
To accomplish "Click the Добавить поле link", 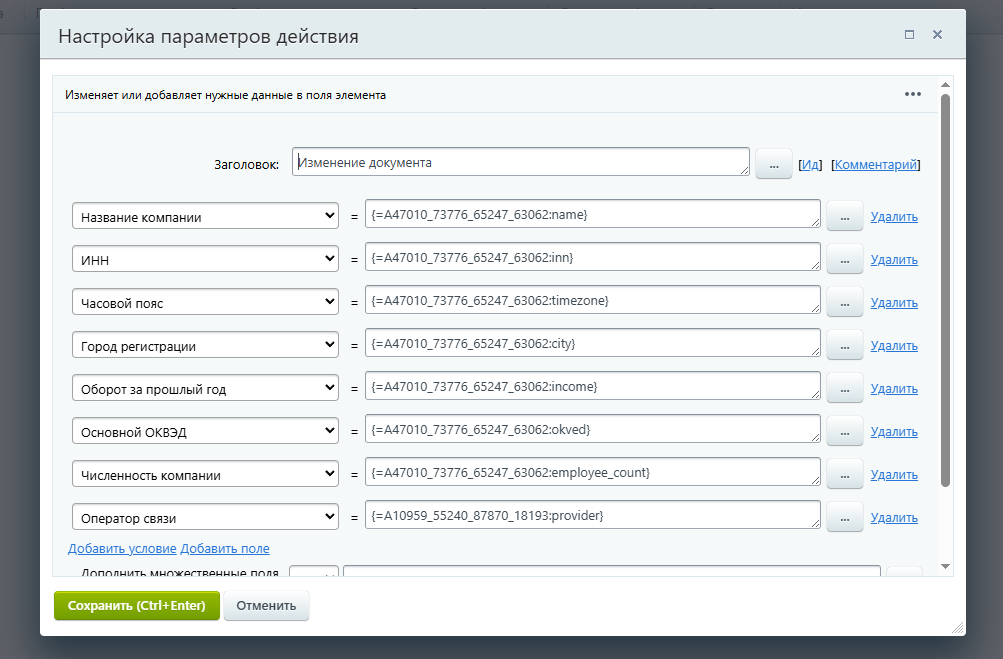I will pyautogui.click(x=225, y=548).
